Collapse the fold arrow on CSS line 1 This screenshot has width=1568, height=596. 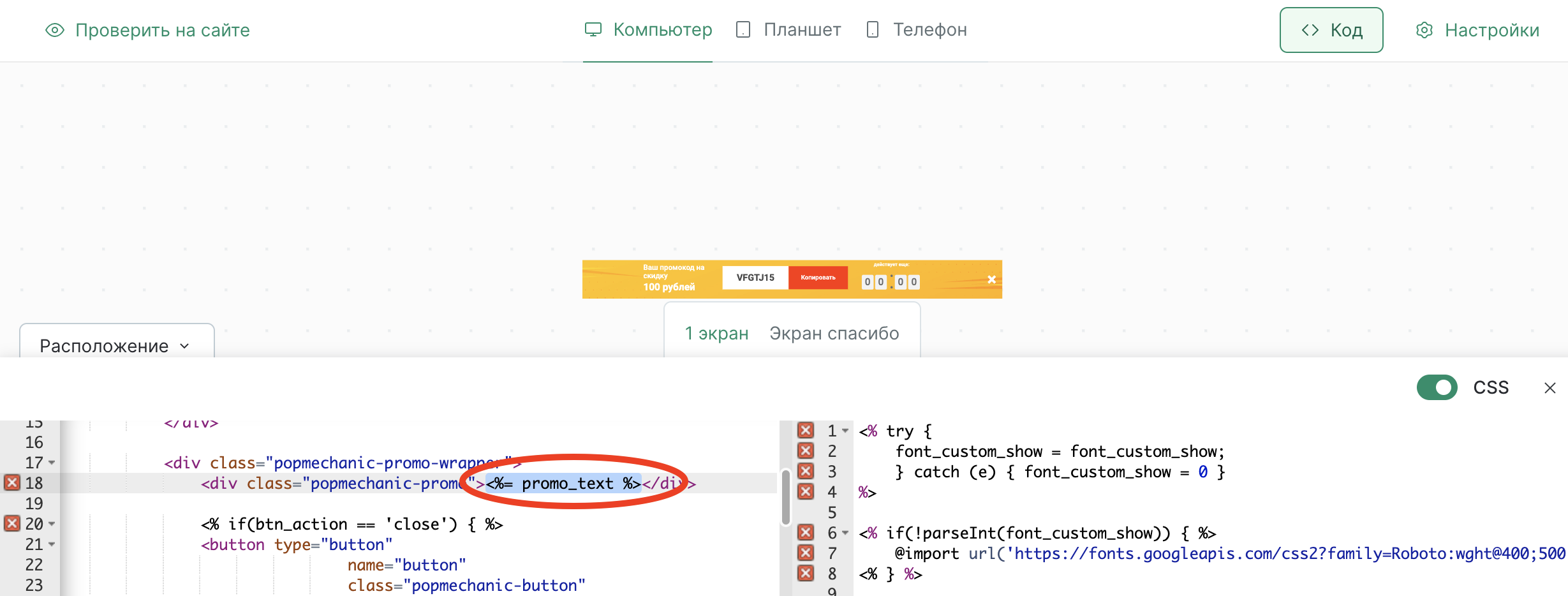point(845,431)
